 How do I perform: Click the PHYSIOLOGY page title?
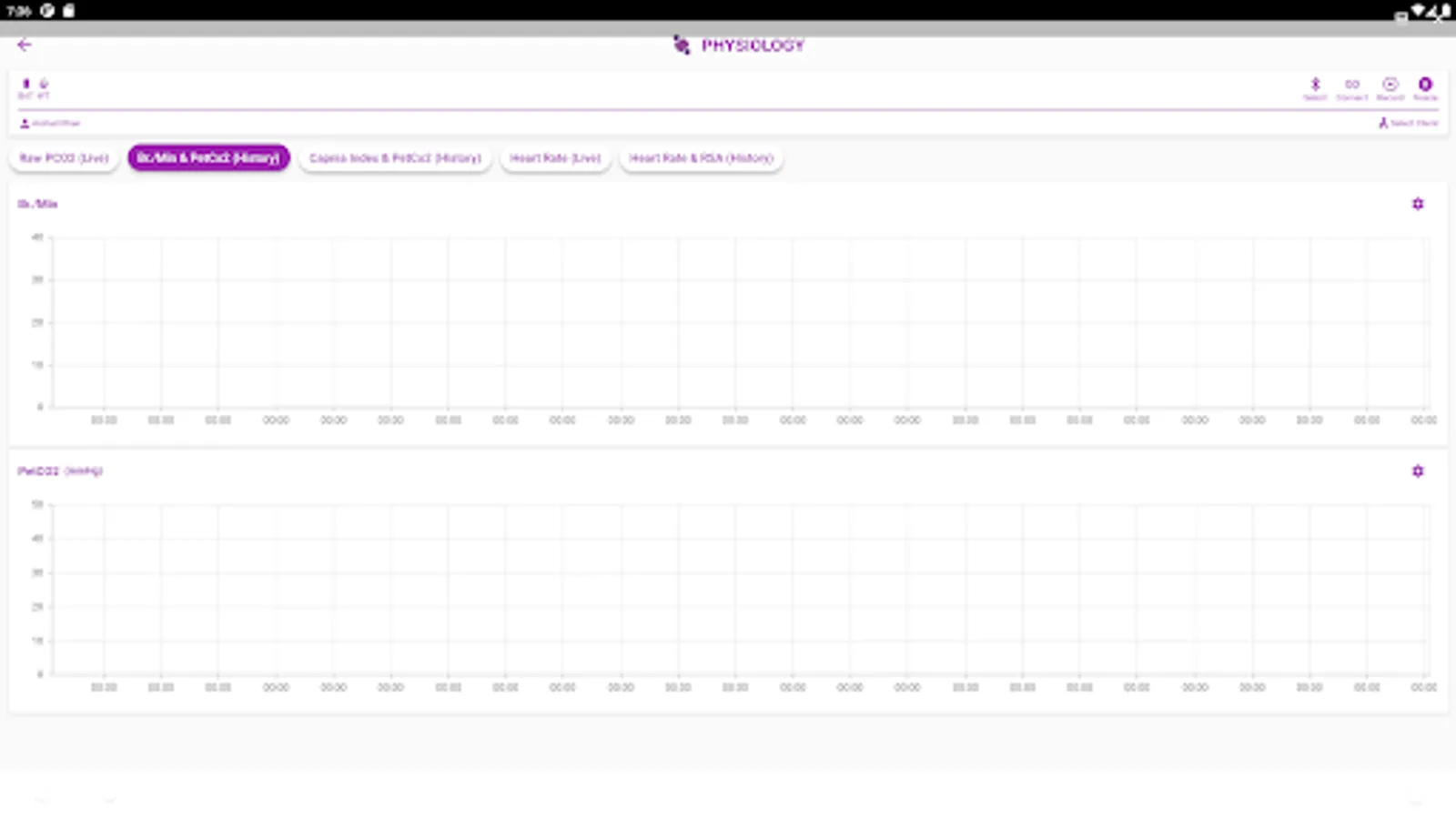(x=753, y=45)
